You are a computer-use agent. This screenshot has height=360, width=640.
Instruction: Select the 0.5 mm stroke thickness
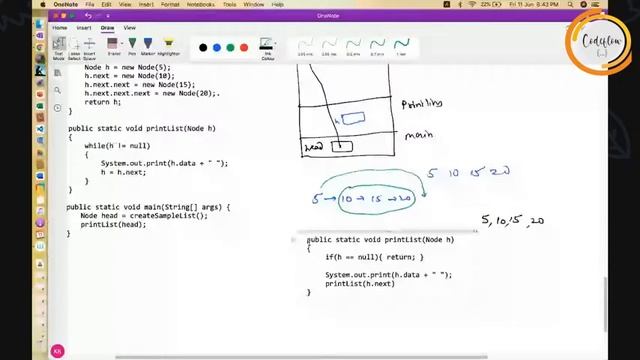click(353, 47)
